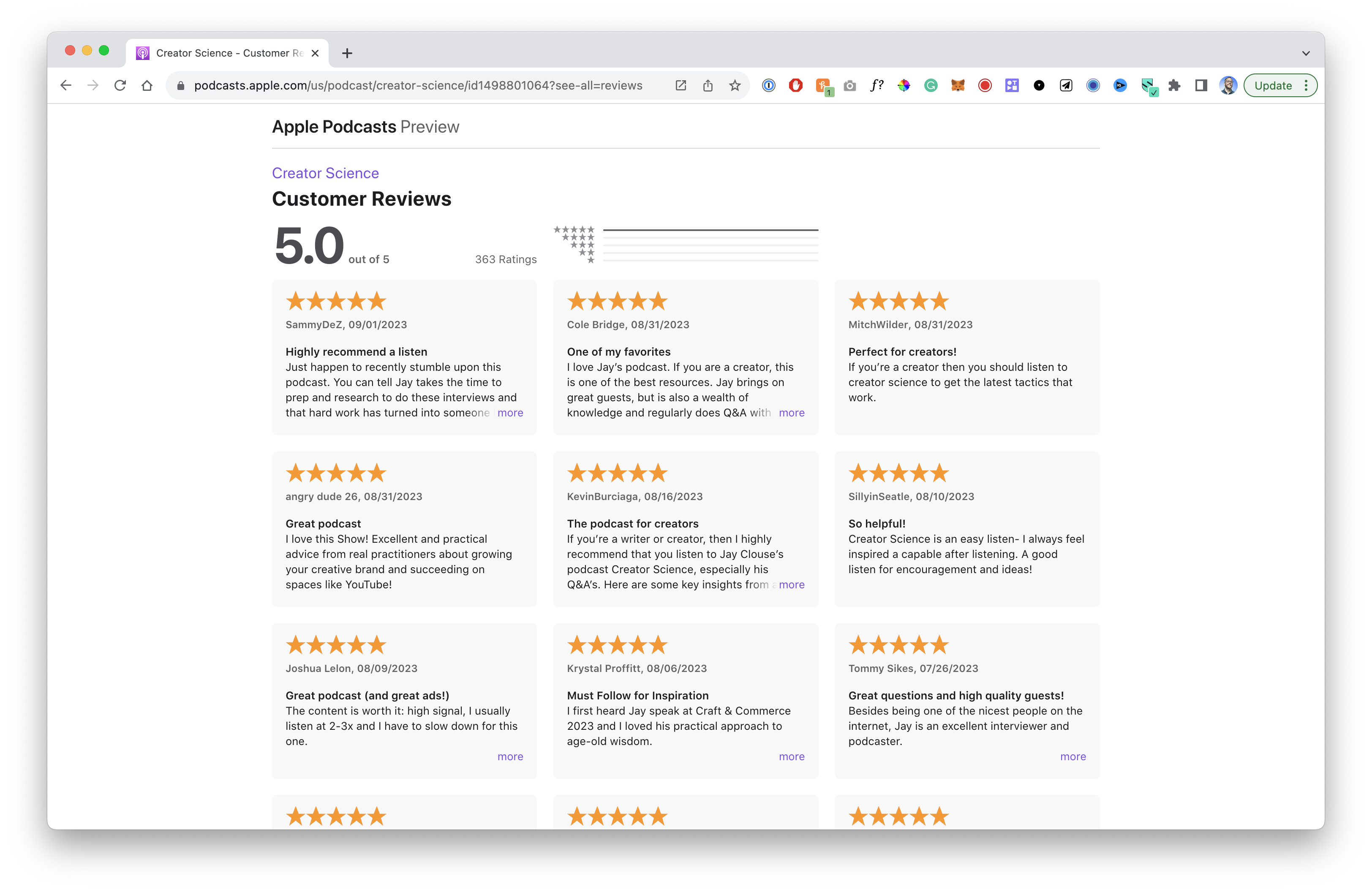This screenshot has height=892, width=1372.
Task: Click review title 'Great podcast' by angry dude 26
Action: (x=324, y=523)
